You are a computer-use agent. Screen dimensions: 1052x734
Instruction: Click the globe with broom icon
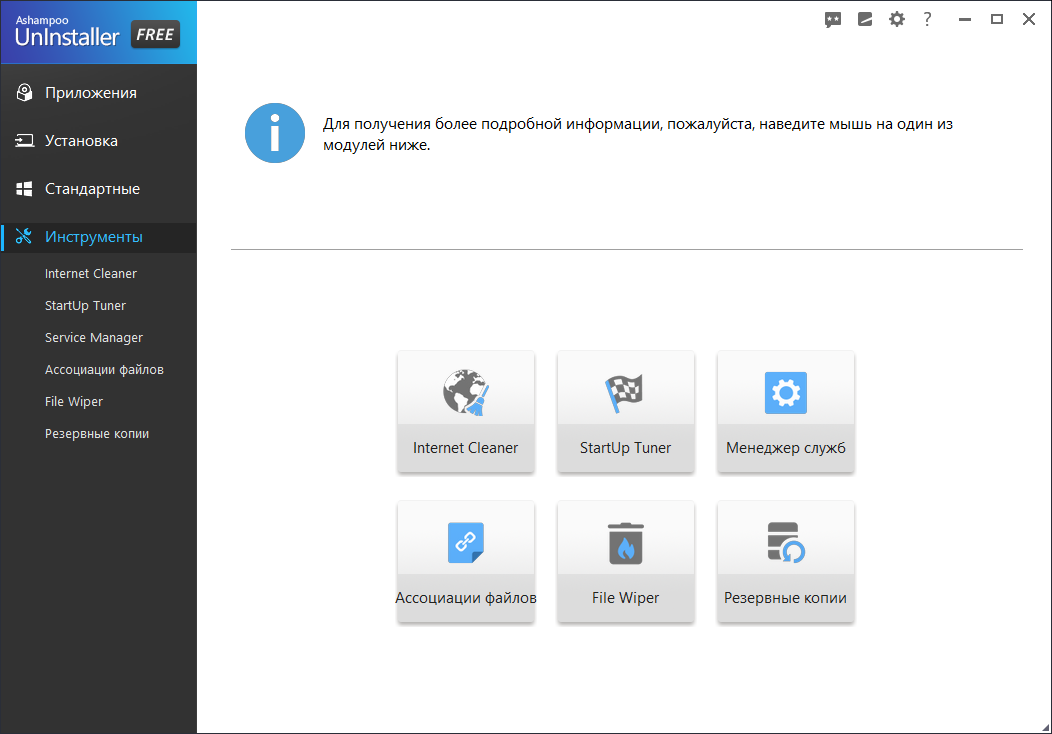click(x=466, y=392)
